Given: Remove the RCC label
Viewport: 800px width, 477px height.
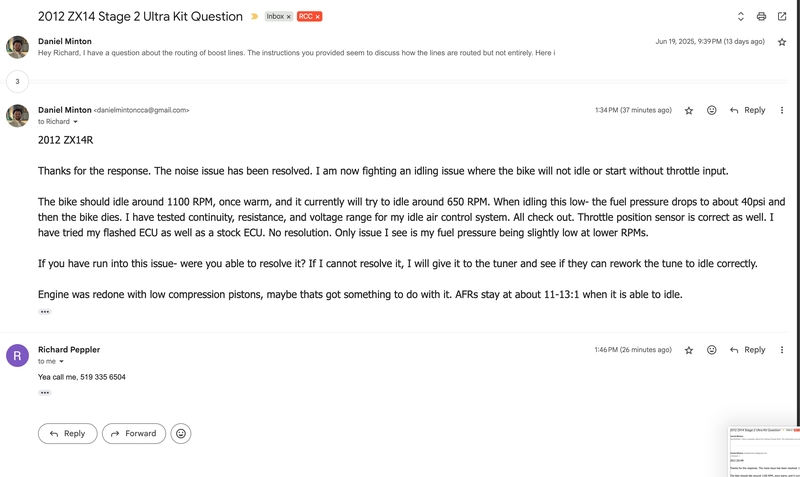Looking at the screenshot, I should (x=317, y=17).
